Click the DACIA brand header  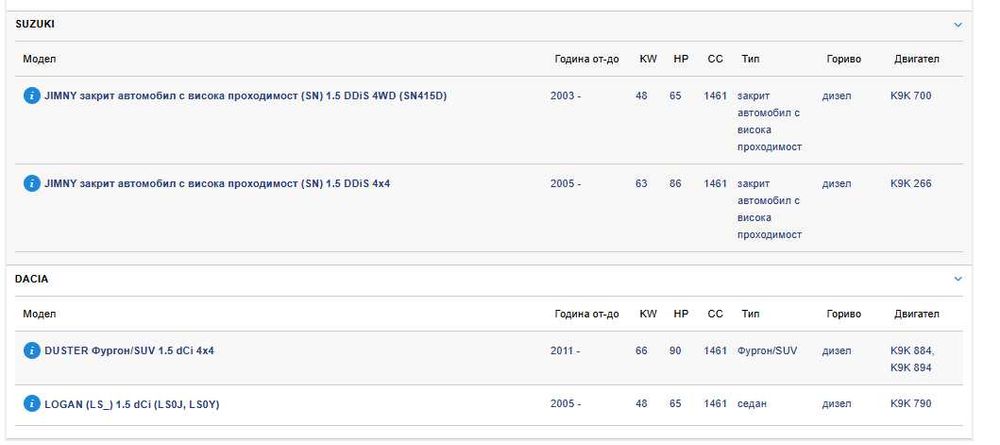tap(32, 279)
